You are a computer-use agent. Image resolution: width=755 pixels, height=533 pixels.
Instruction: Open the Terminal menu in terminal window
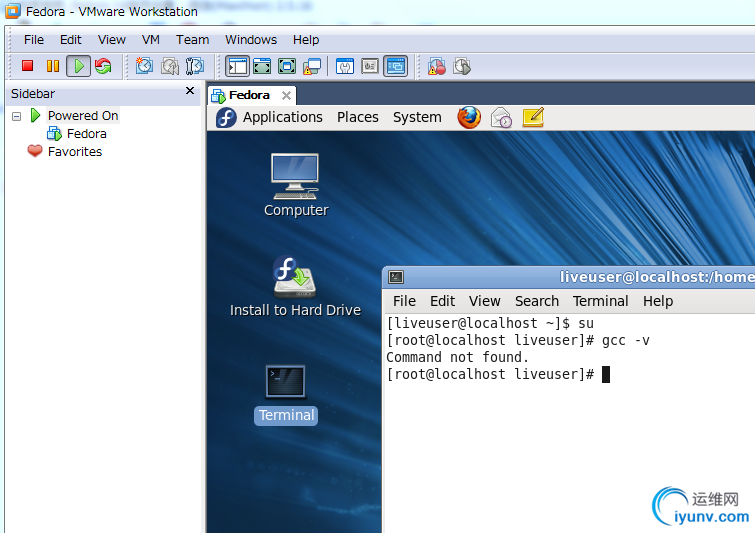click(600, 301)
